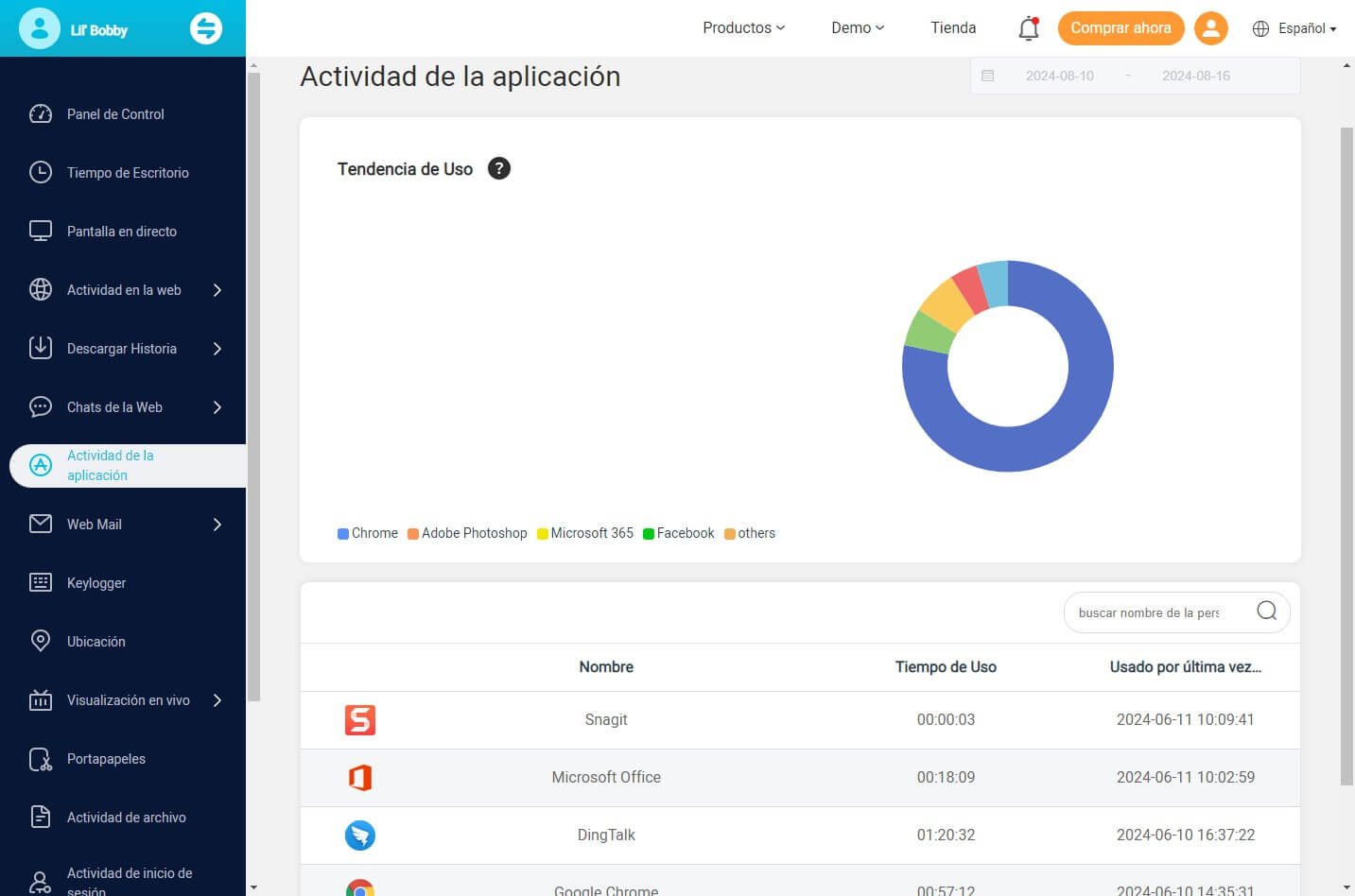Expand the Web Mail submenu arrow
This screenshot has height=896, width=1355.
[217, 525]
